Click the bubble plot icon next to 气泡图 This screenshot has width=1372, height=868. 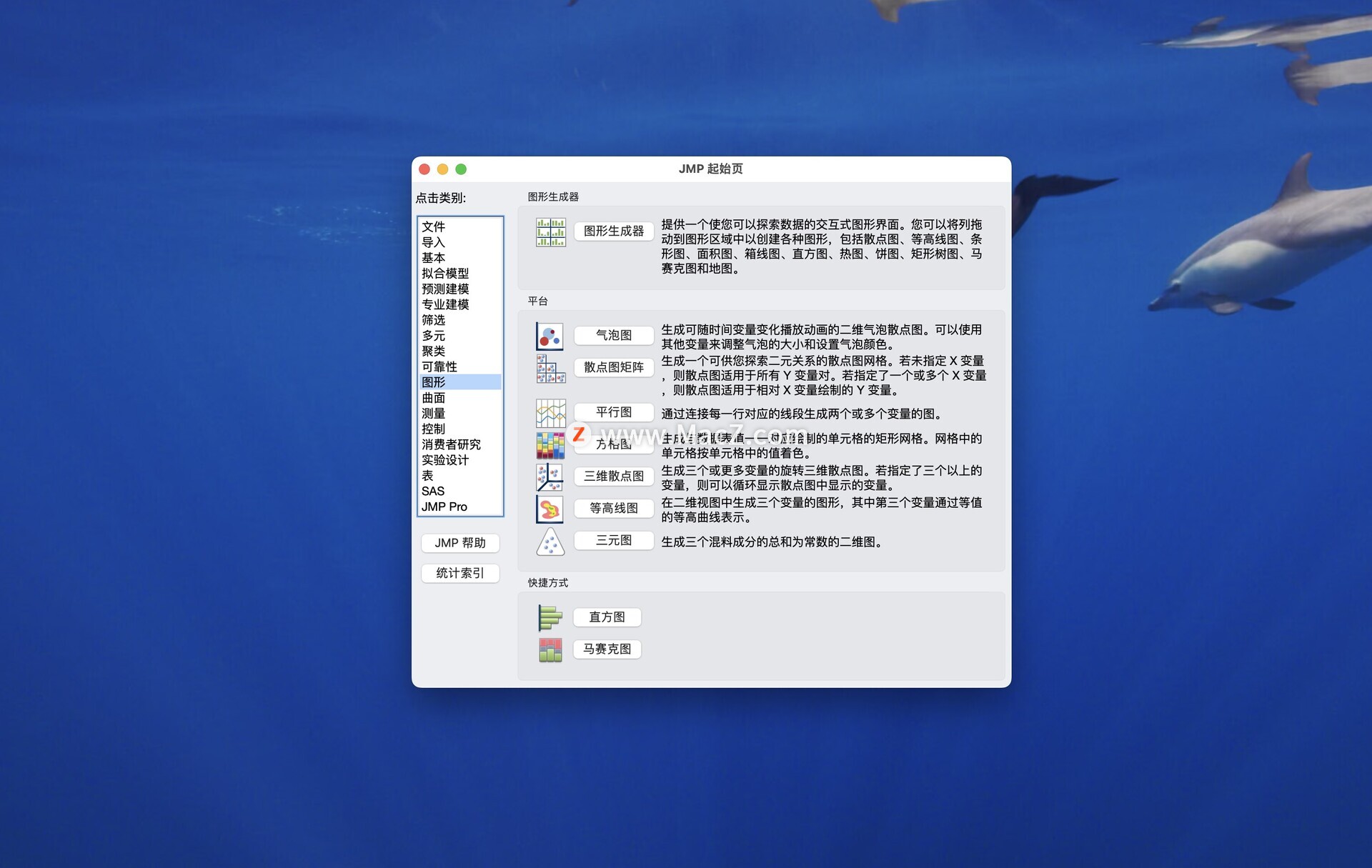pos(550,336)
